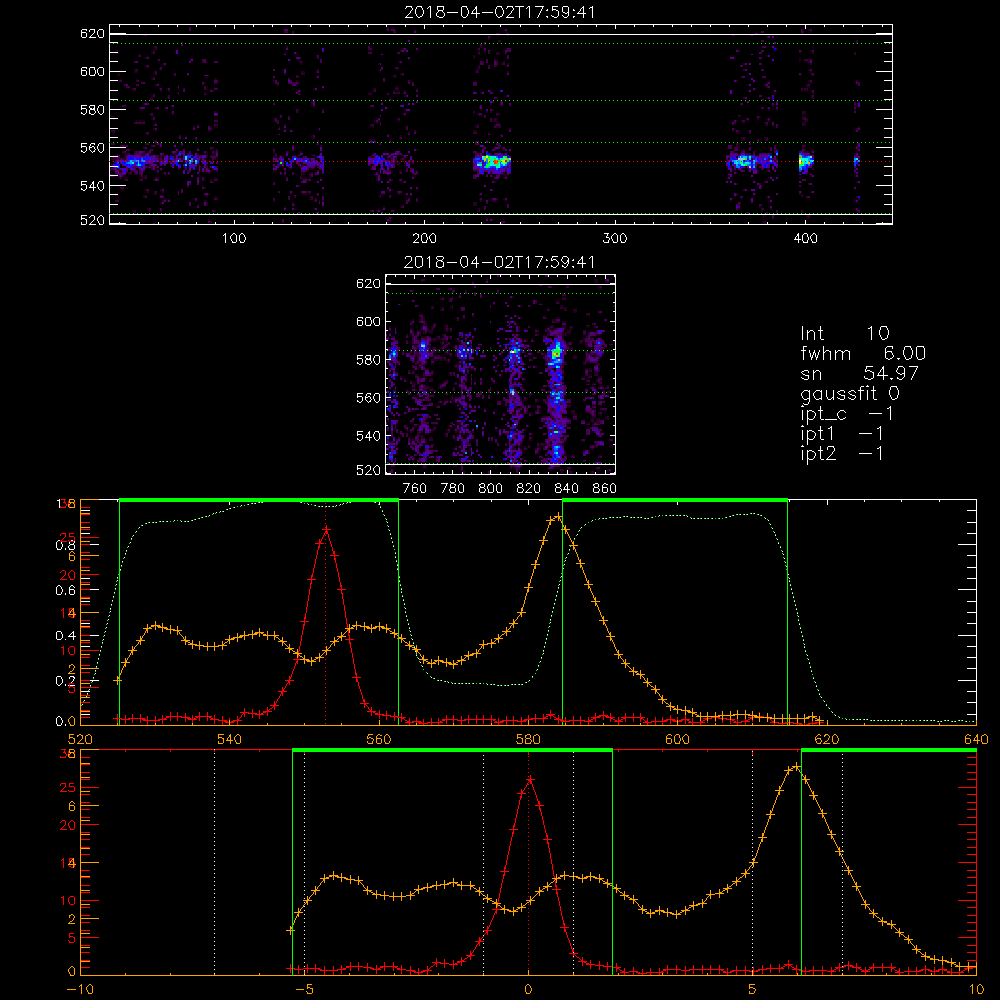
Task: Click the top plot title 2018-04-02T17:59:41
Action: coord(500,11)
